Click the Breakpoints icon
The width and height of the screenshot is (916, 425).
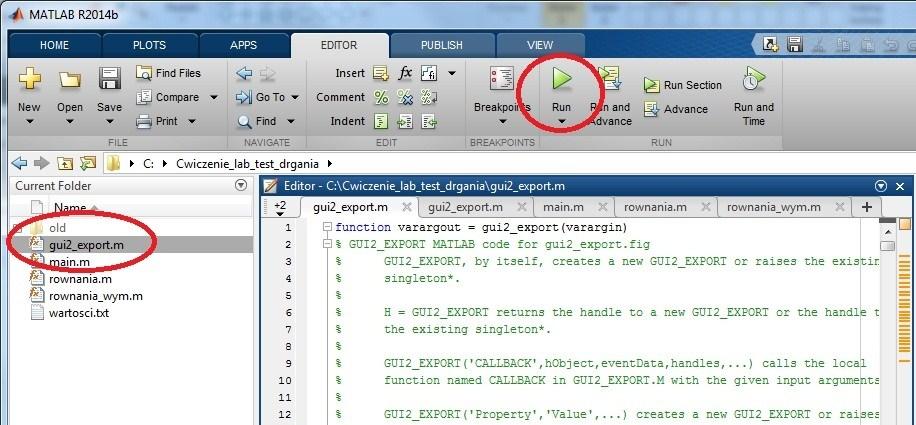tap(502, 78)
